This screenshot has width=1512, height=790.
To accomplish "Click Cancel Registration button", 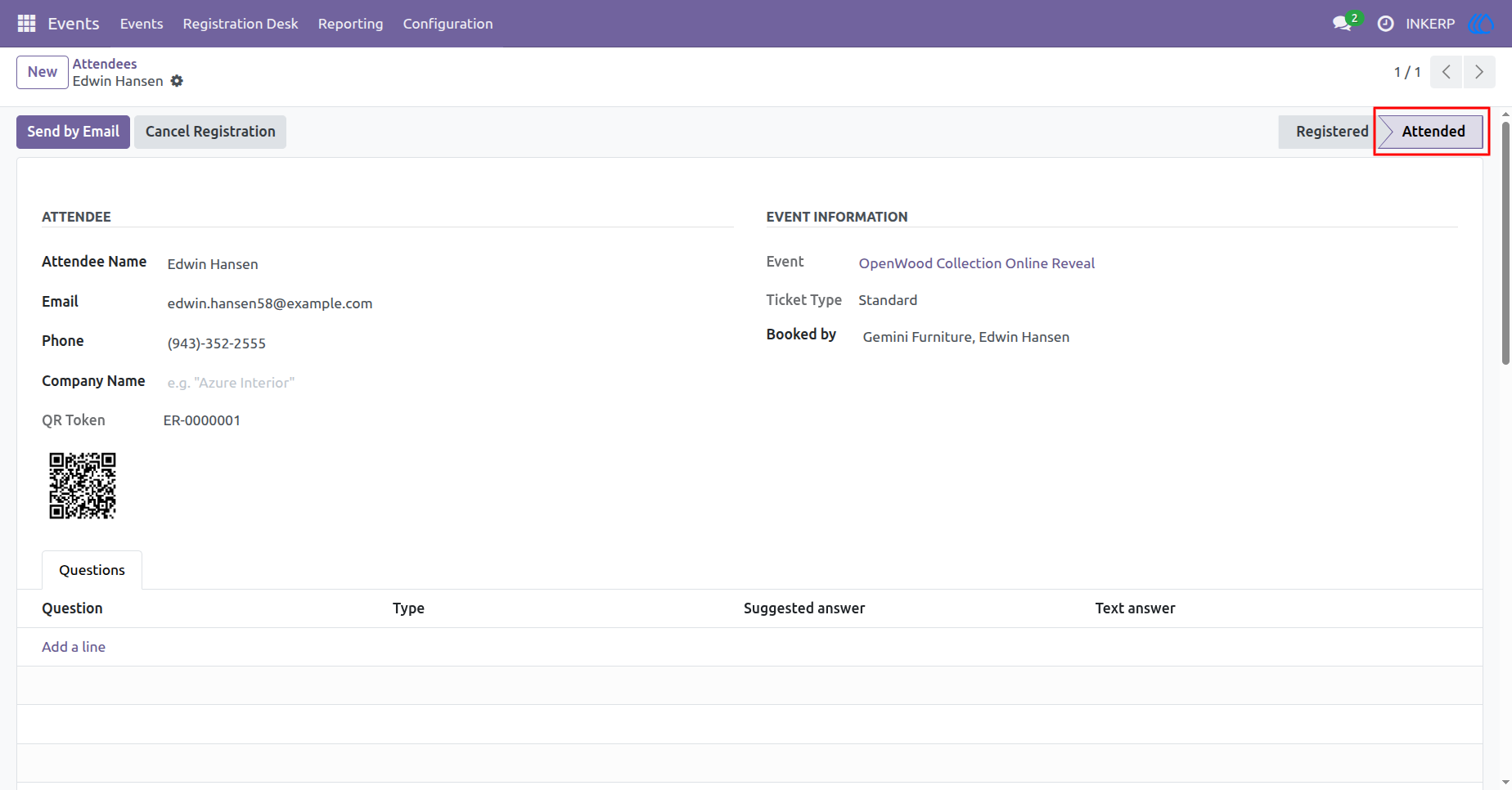I will tap(210, 132).
